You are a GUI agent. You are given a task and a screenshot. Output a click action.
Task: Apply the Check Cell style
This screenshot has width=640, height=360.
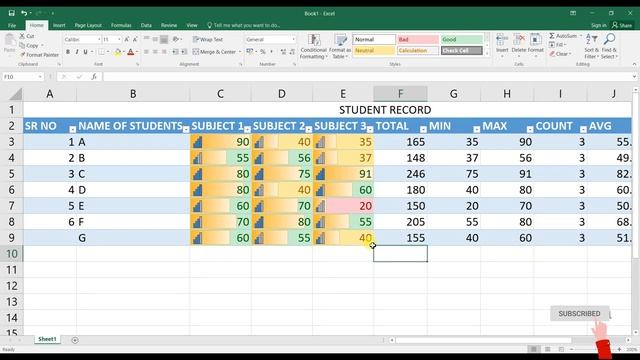tap(462, 51)
